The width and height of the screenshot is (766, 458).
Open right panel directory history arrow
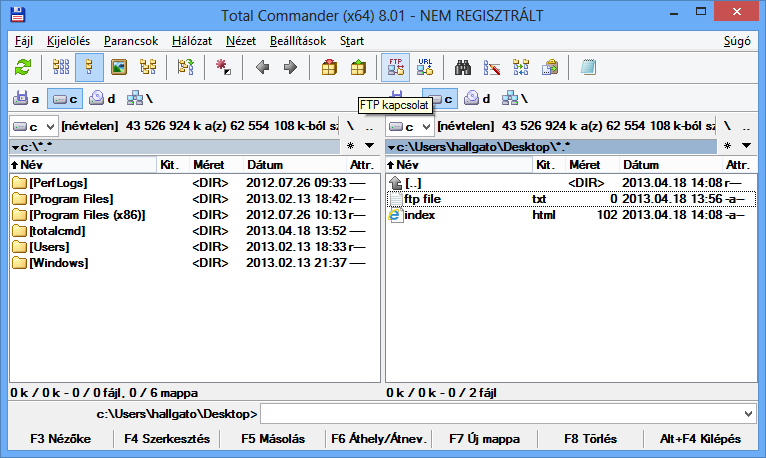tap(746, 146)
